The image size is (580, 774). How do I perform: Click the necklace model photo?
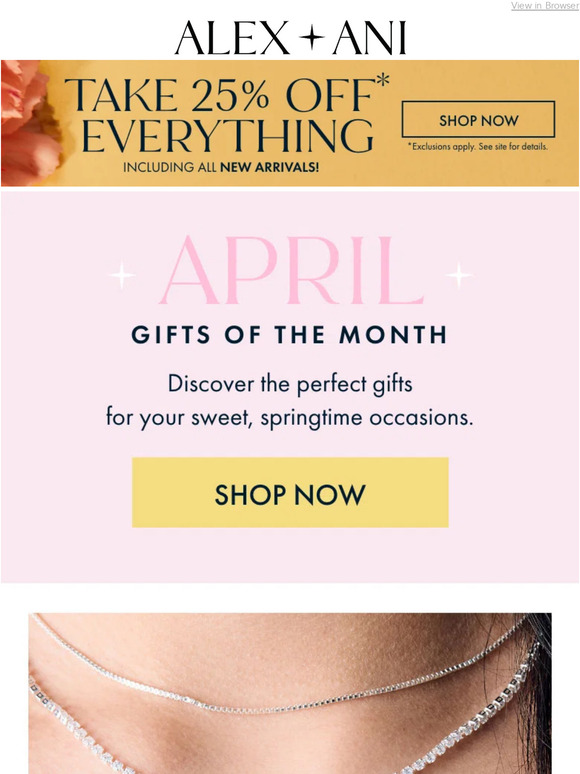click(x=290, y=693)
